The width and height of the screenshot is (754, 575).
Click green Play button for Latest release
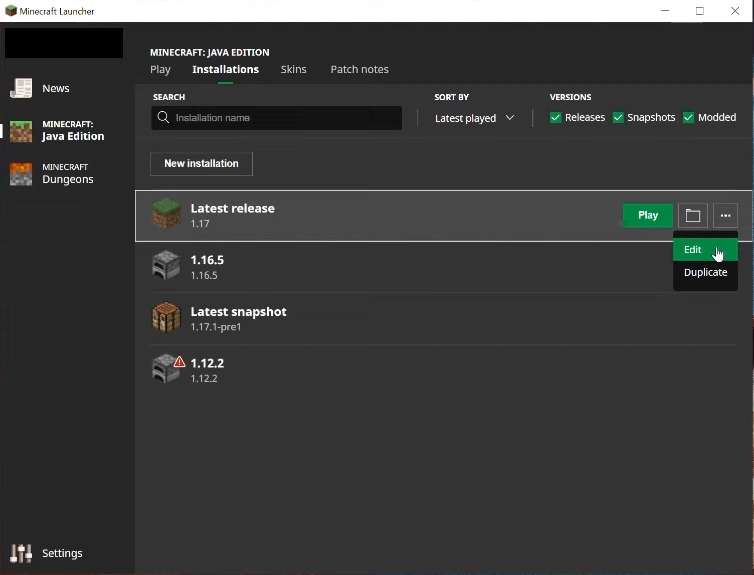coord(647,215)
